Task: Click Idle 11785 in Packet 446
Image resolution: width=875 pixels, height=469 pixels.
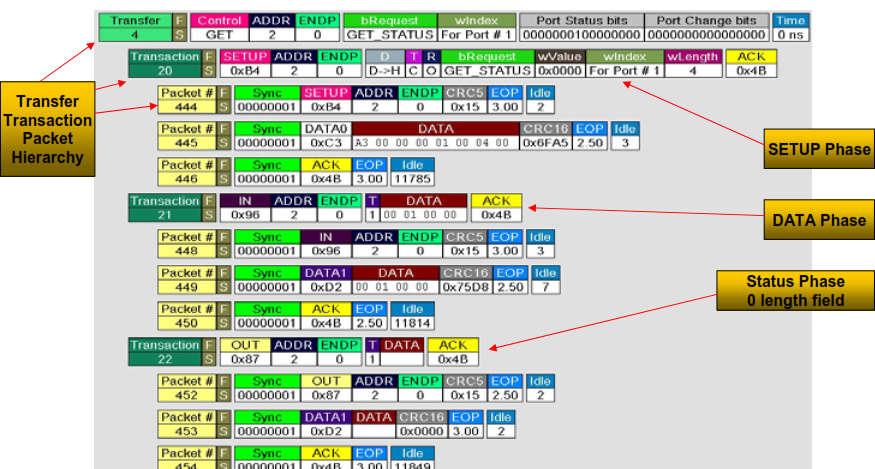Action: (412, 172)
